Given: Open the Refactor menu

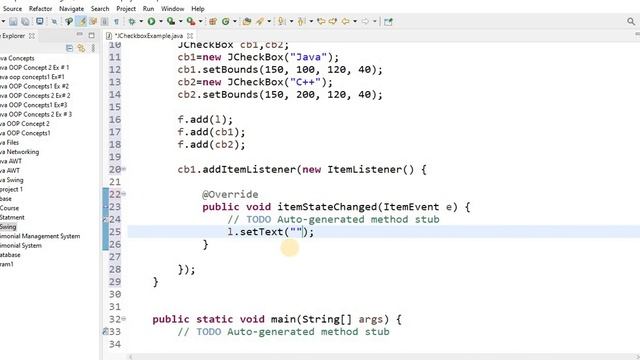Looking at the screenshot, I should coord(40,9).
